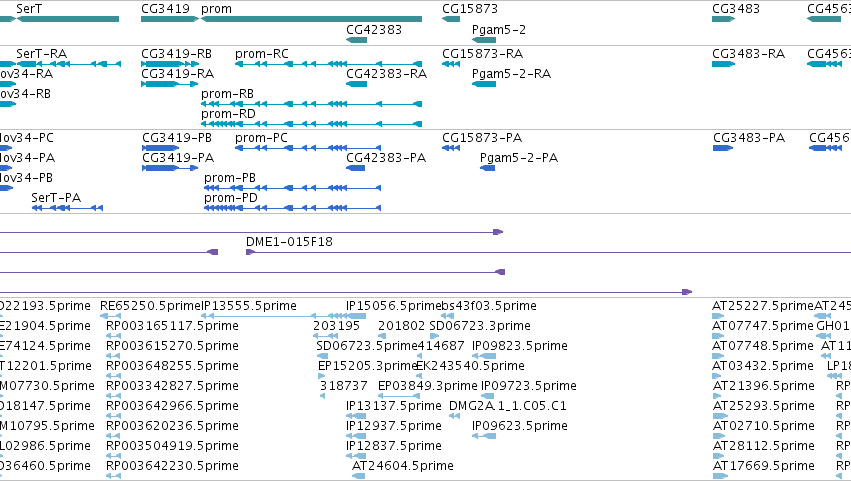Click the prom-PC CDS feature
Viewport: 851px width, 481px height.
[308, 148]
